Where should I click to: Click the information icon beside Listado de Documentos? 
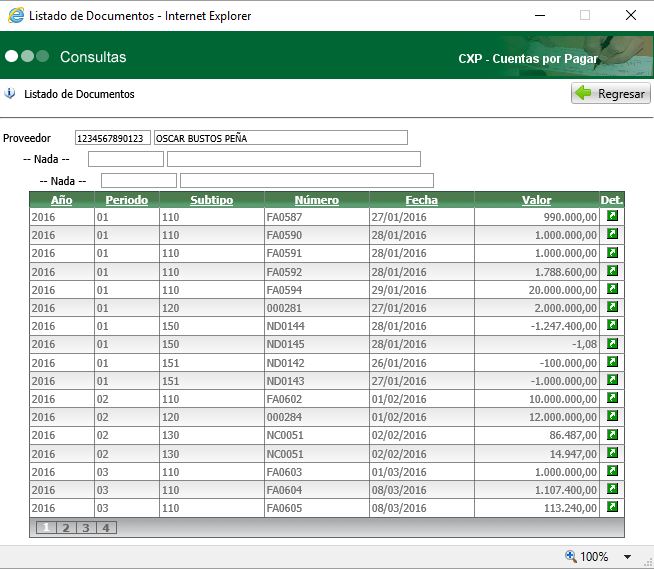(x=11, y=94)
